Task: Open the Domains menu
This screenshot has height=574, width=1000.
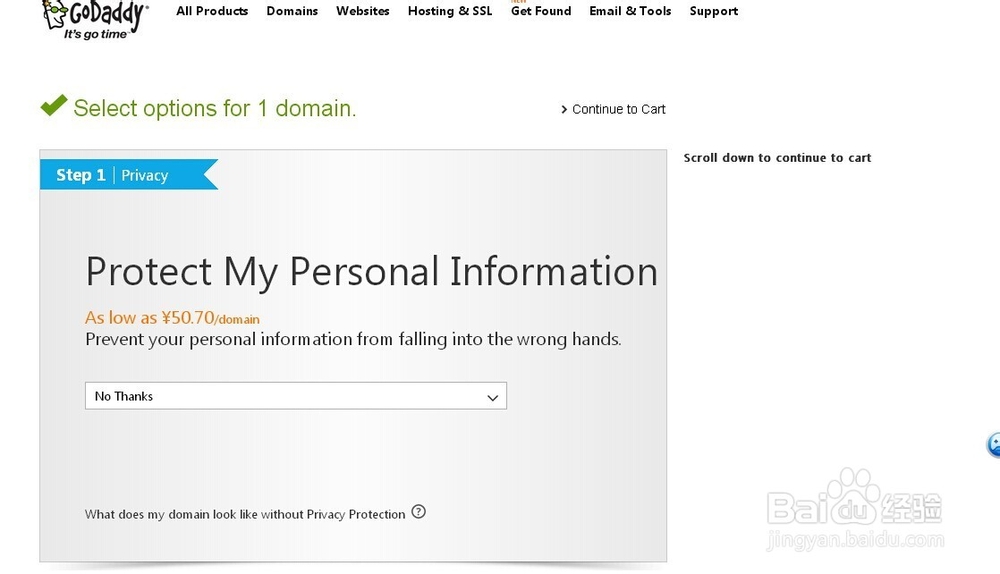Action: [x=292, y=11]
